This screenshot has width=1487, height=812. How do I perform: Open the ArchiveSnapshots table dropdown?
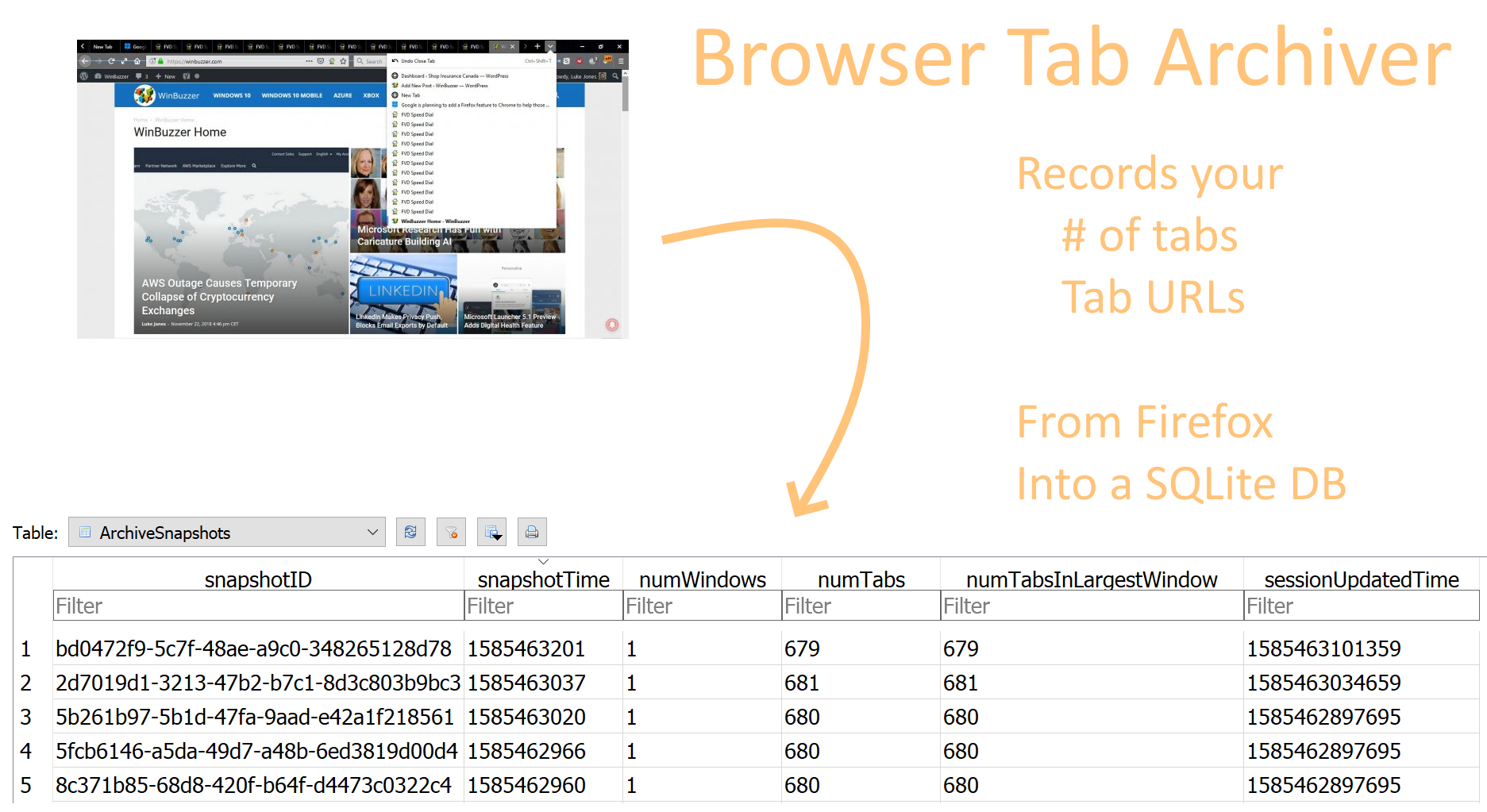pos(227,532)
